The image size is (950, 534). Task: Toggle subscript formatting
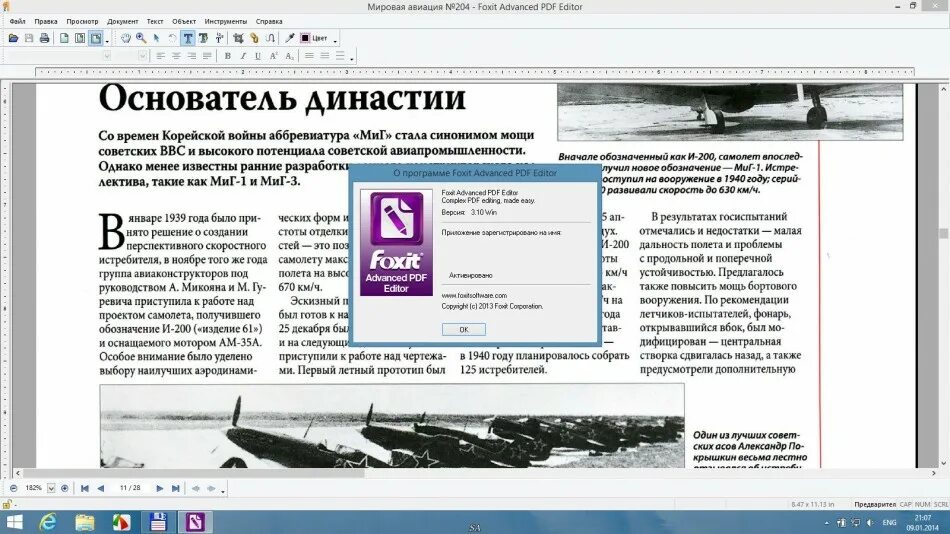tap(290, 56)
